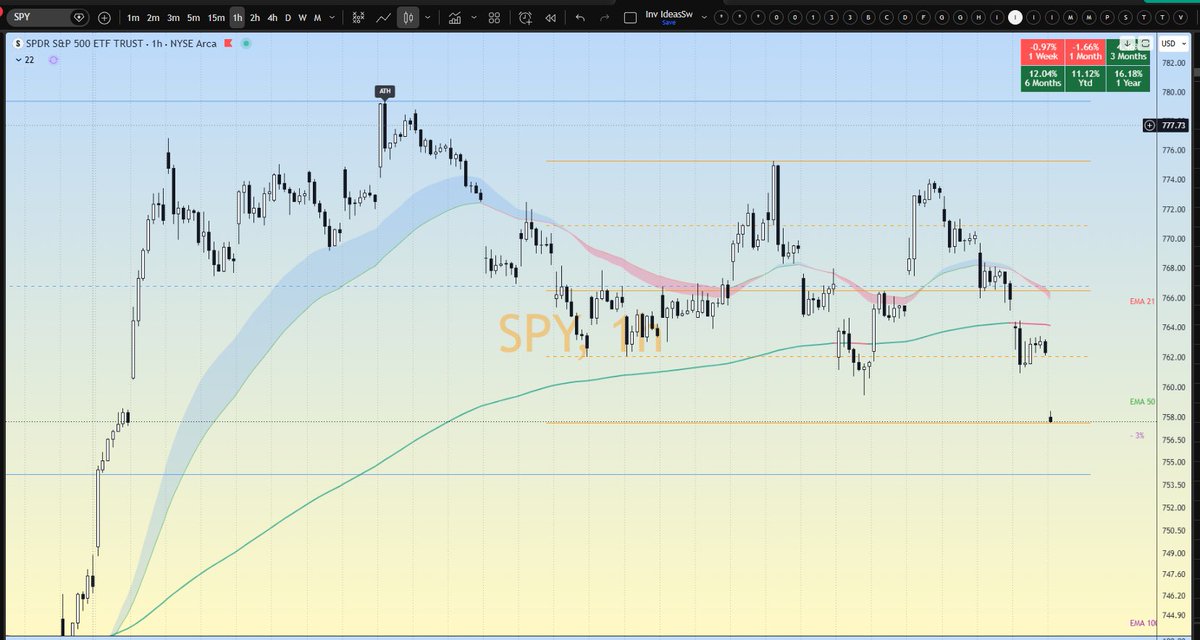The image size is (1200, 640).
Task: Switch to the 2h interval
Action: pos(255,18)
